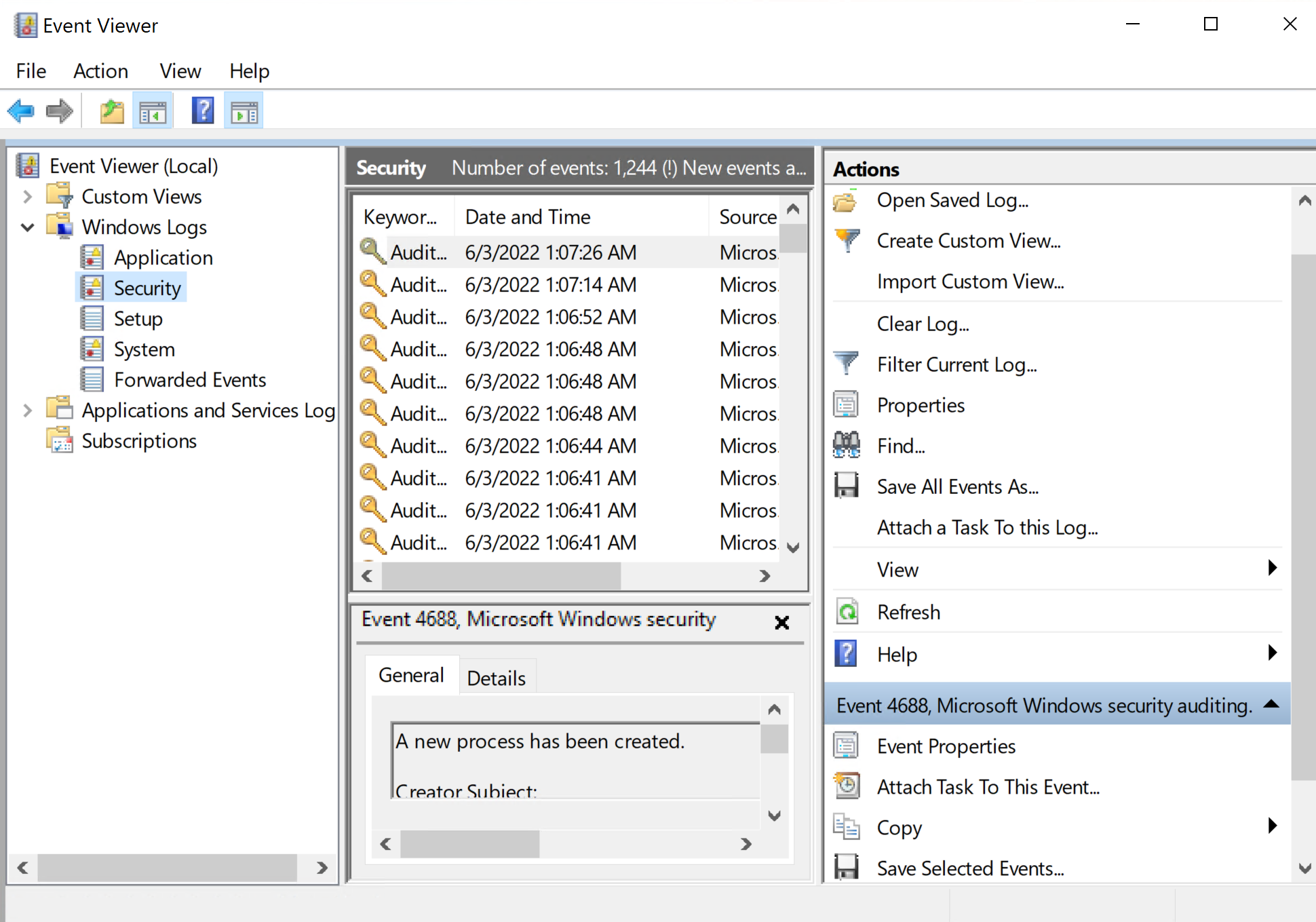Open the Action menu
Image resolution: width=1316 pixels, height=922 pixels.
(100, 71)
